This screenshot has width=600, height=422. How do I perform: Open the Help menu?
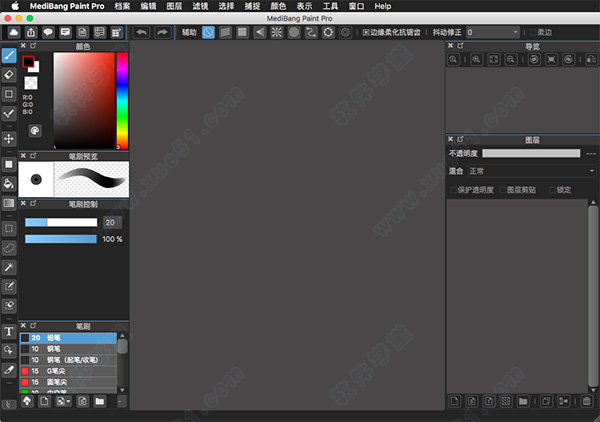click(x=383, y=6)
